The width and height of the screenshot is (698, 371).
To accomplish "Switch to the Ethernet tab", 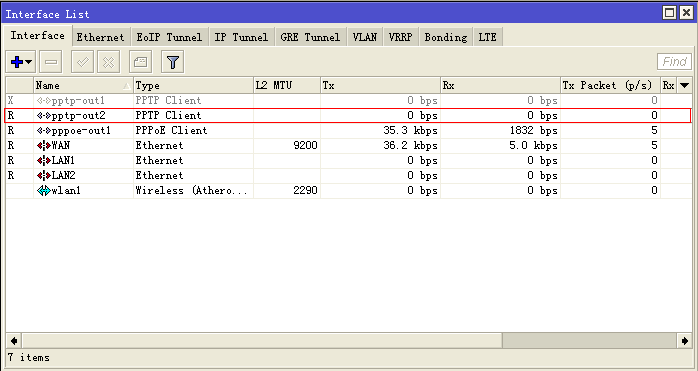I will [x=101, y=37].
